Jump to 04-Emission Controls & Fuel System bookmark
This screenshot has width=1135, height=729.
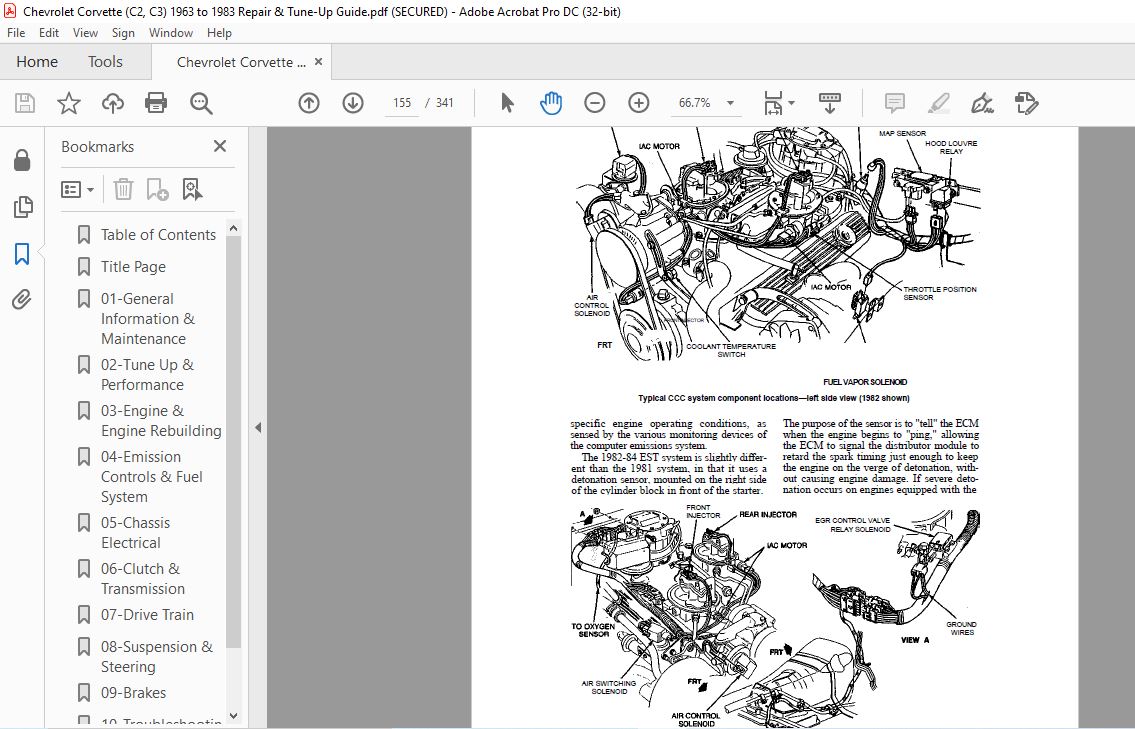tap(151, 476)
